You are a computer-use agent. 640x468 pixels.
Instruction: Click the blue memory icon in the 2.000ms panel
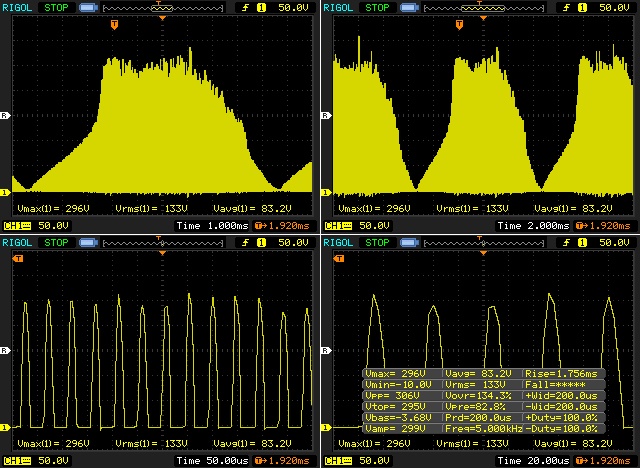tap(409, 8)
